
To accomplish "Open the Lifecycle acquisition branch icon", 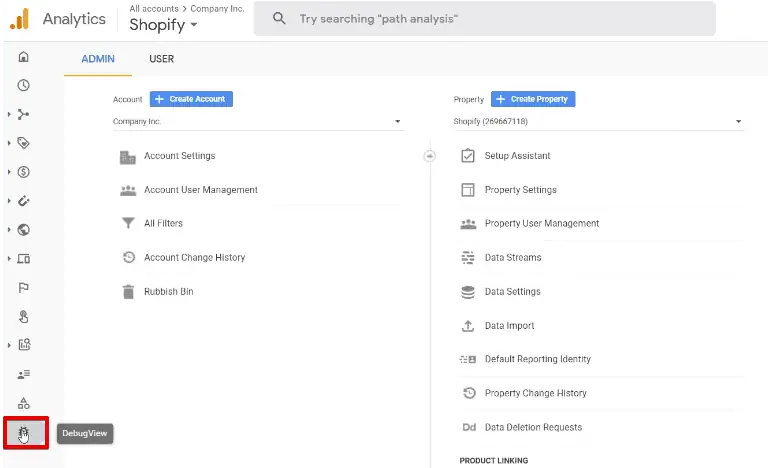I will click(24, 114).
